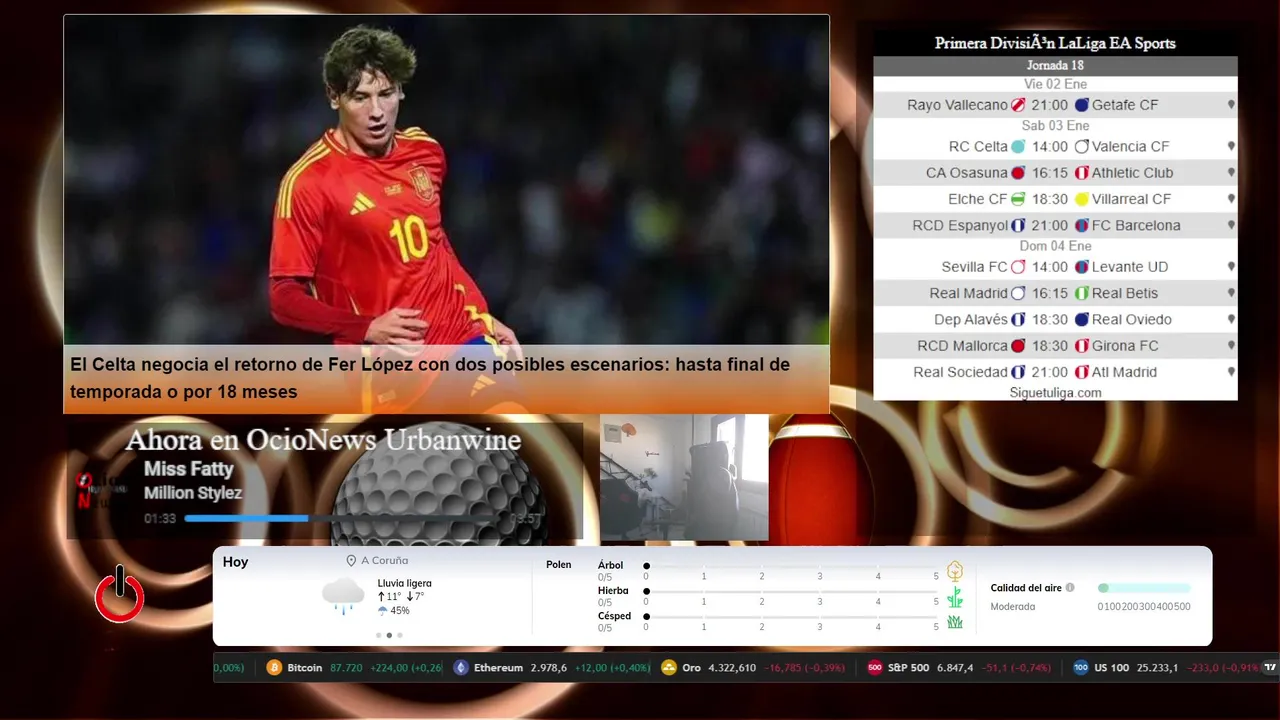Image resolution: width=1280 pixels, height=720 pixels.
Task: Click the S&P 500 ticker name
Action: pos(908,667)
